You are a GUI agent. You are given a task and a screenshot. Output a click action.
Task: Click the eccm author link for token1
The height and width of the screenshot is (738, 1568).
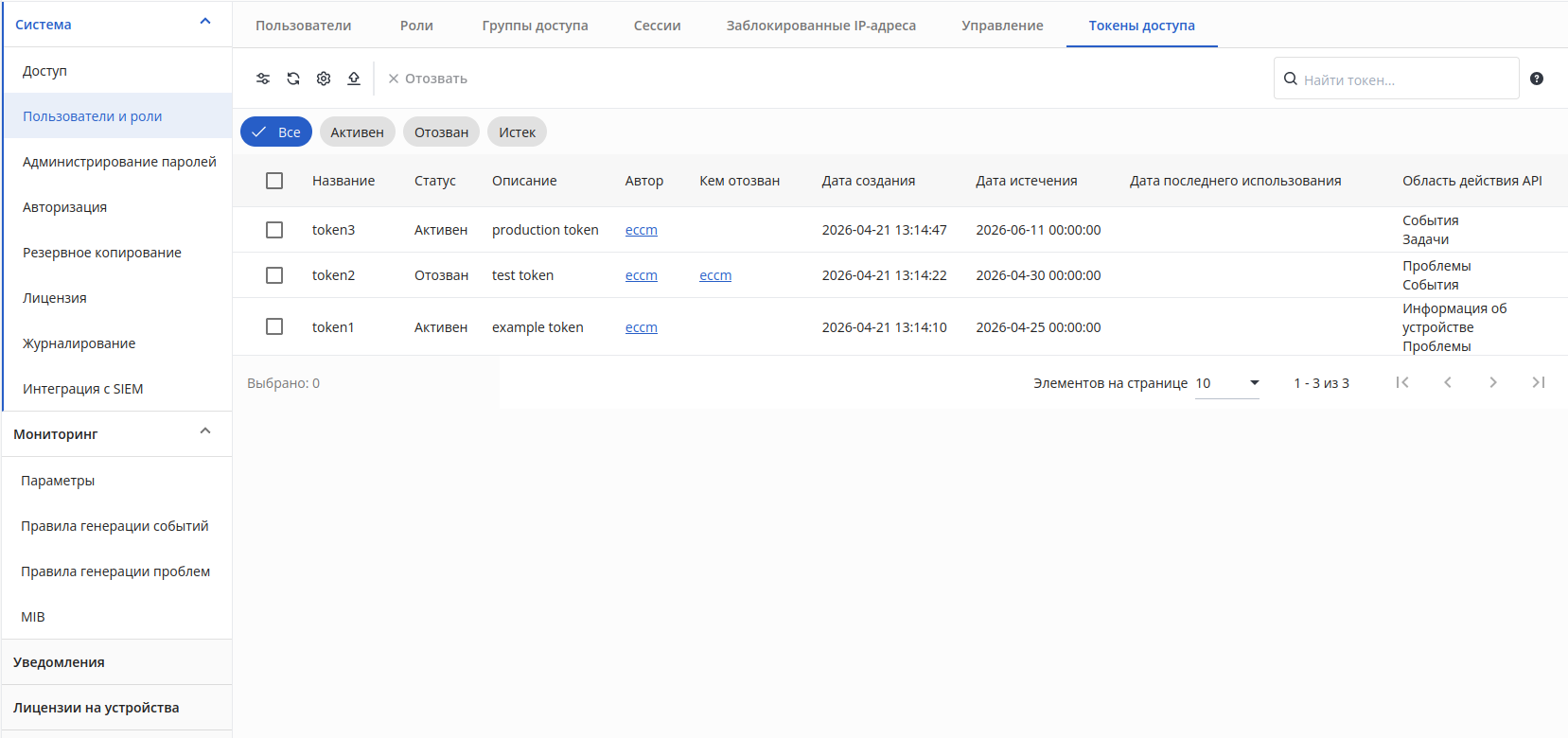click(x=642, y=327)
